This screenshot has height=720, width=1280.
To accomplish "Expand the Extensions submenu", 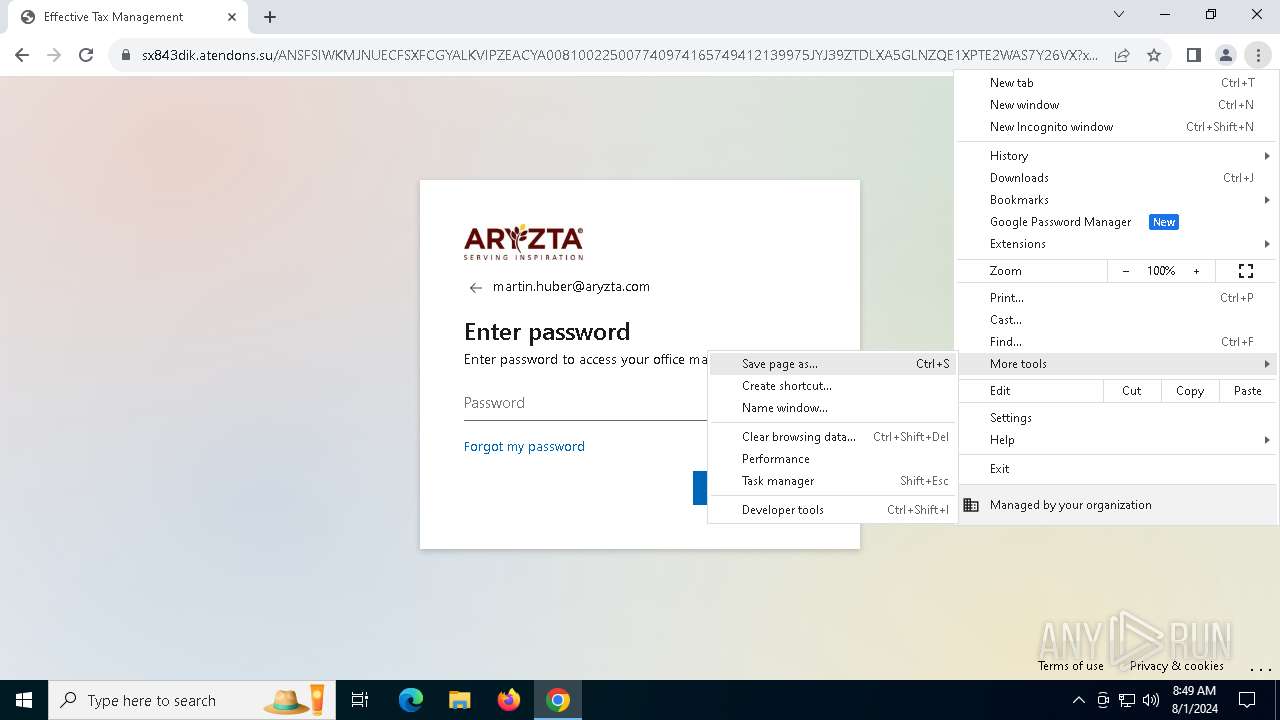I will coord(1117,244).
